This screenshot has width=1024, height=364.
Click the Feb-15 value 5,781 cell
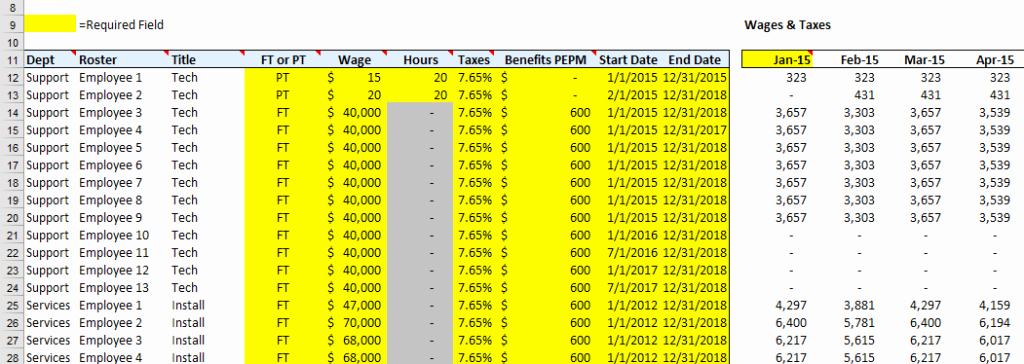tap(859, 323)
